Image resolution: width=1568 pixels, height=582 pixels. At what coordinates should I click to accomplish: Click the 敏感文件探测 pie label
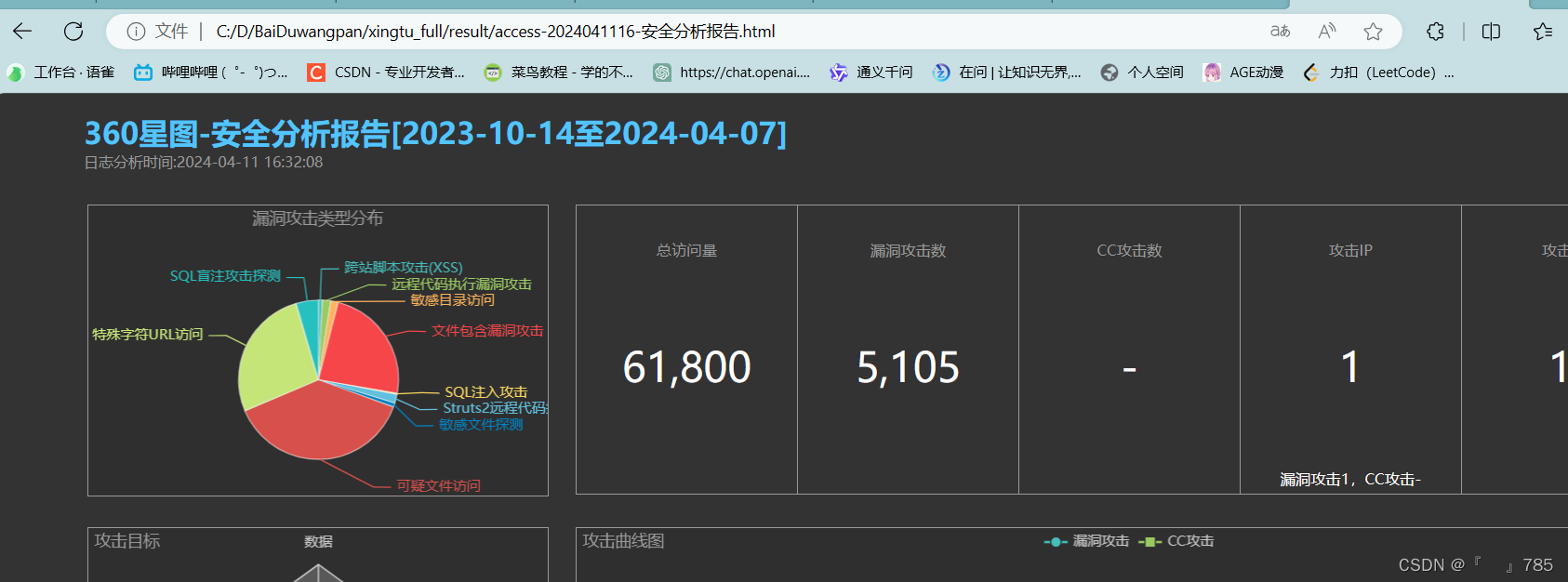click(x=481, y=425)
